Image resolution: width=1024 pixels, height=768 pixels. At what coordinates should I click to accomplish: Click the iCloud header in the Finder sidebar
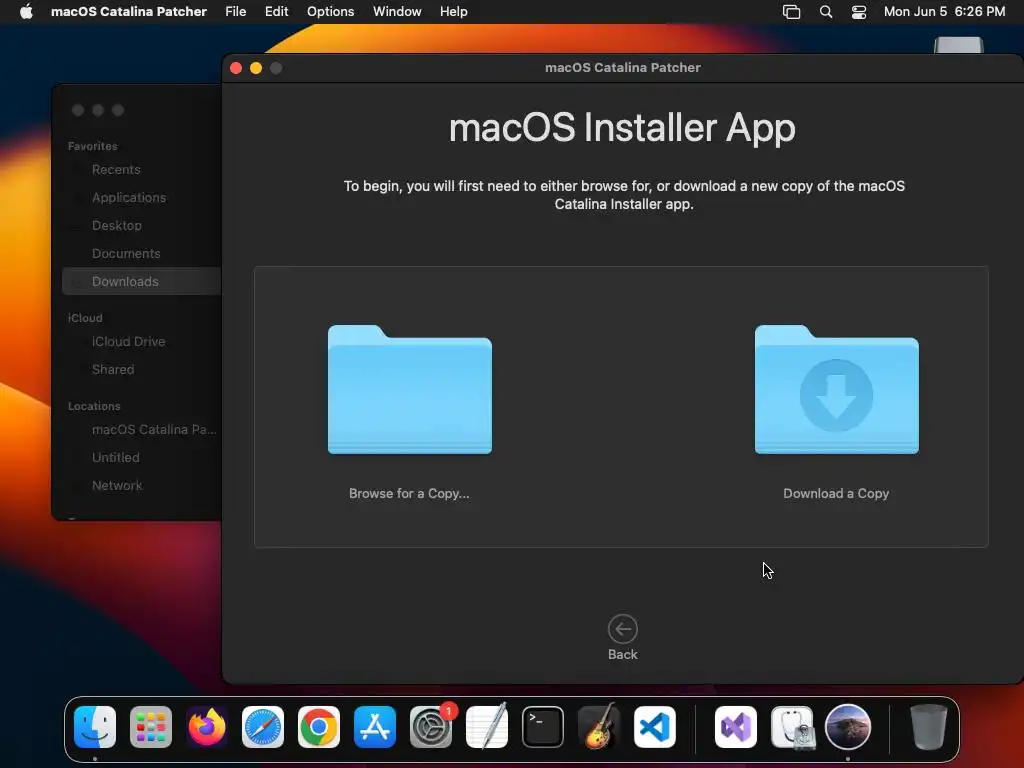[85, 318]
